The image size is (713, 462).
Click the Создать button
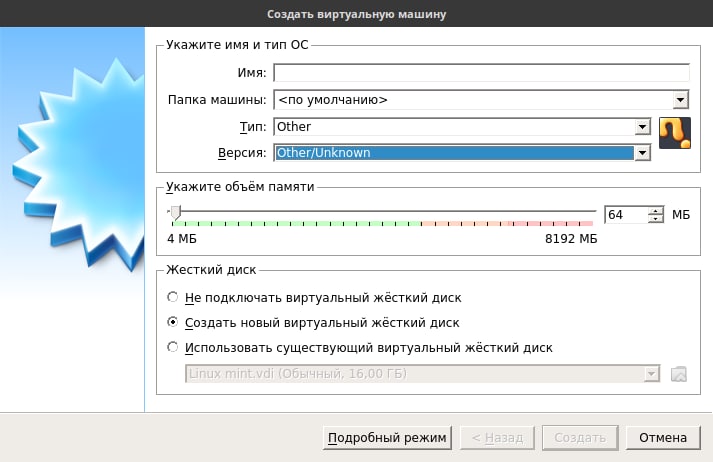(580, 437)
